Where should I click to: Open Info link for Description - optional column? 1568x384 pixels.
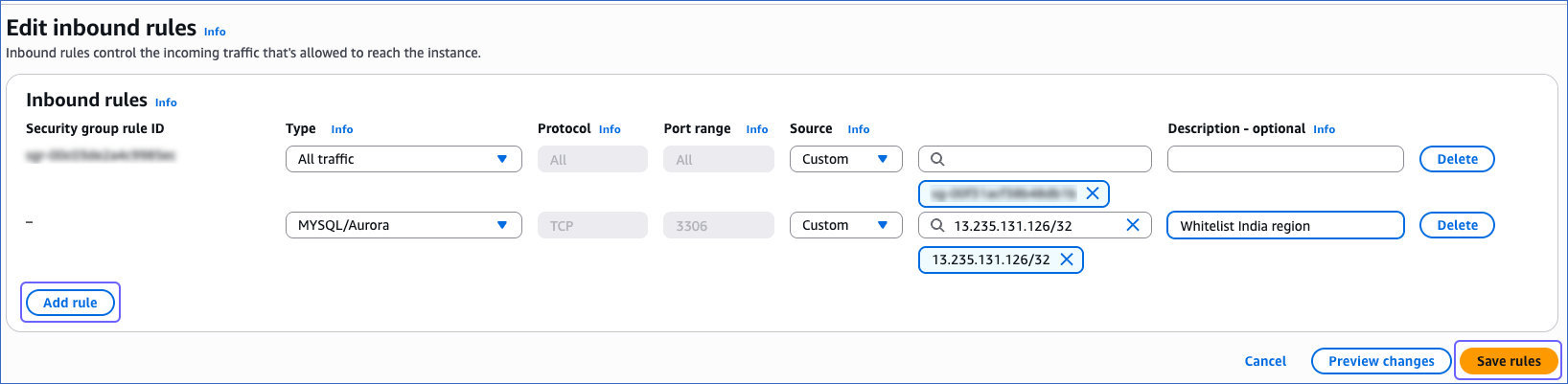[x=1325, y=129]
